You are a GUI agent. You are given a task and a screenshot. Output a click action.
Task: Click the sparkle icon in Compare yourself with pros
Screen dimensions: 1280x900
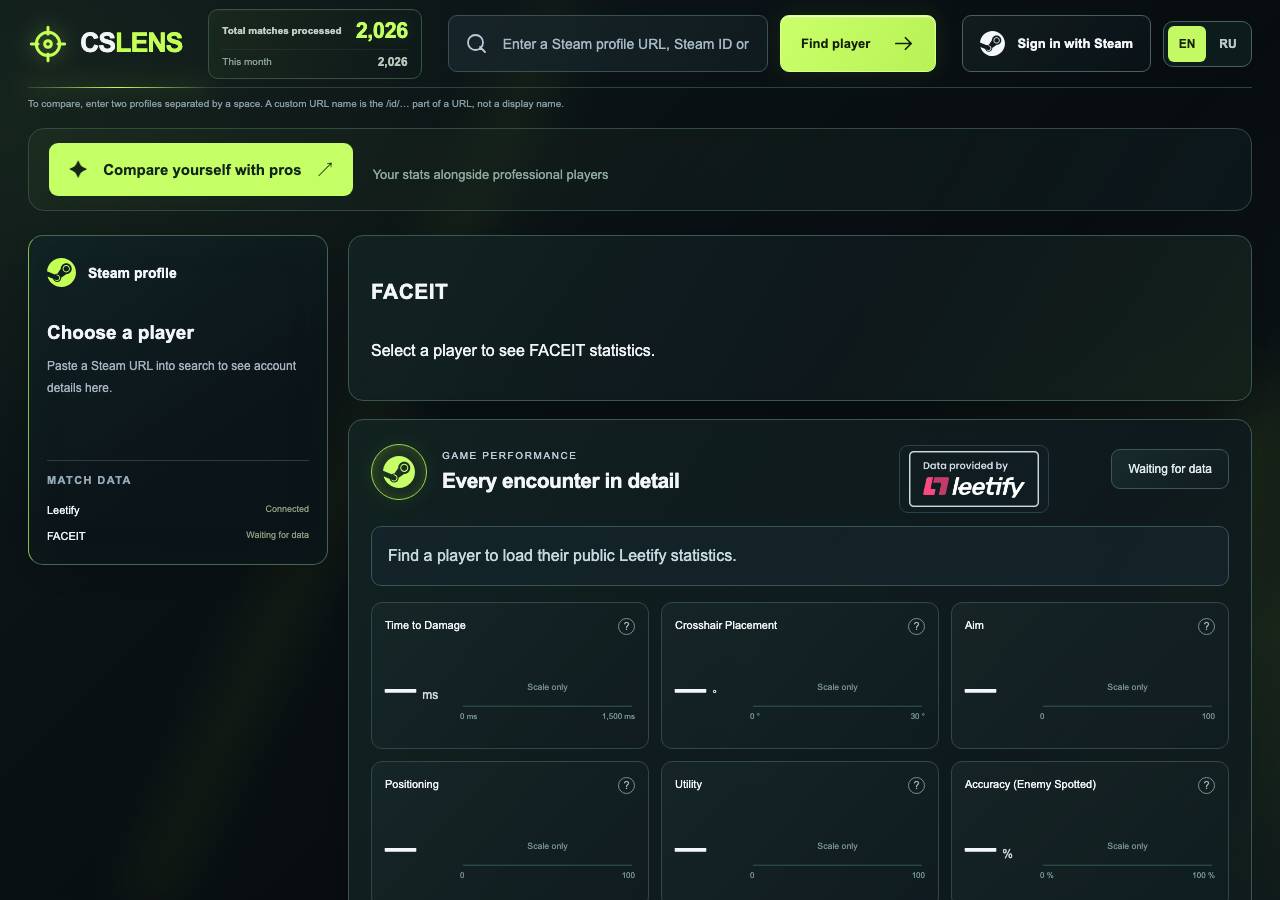pyautogui.click(x=78, y=170)
